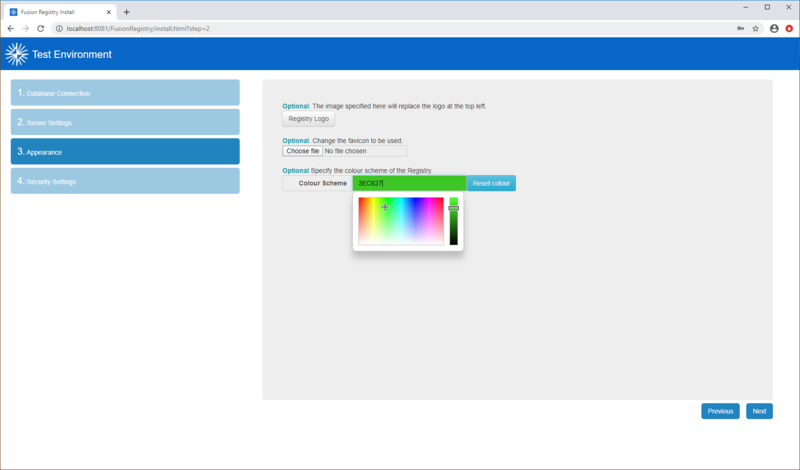Click the site information icon in address bar
800x470 pixels.
59,29
